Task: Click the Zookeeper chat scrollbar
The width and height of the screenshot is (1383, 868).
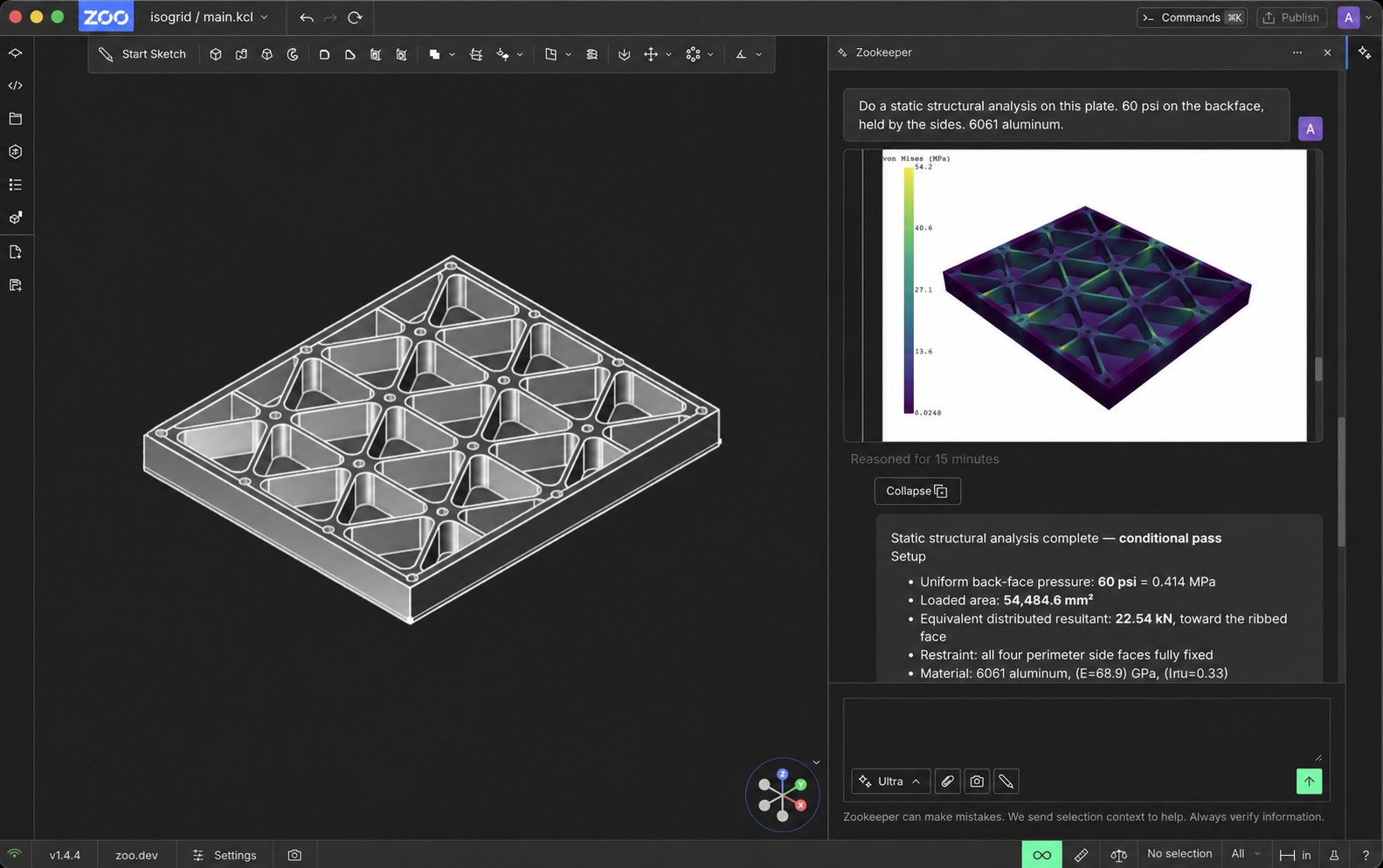Action: coord(1341,482)
